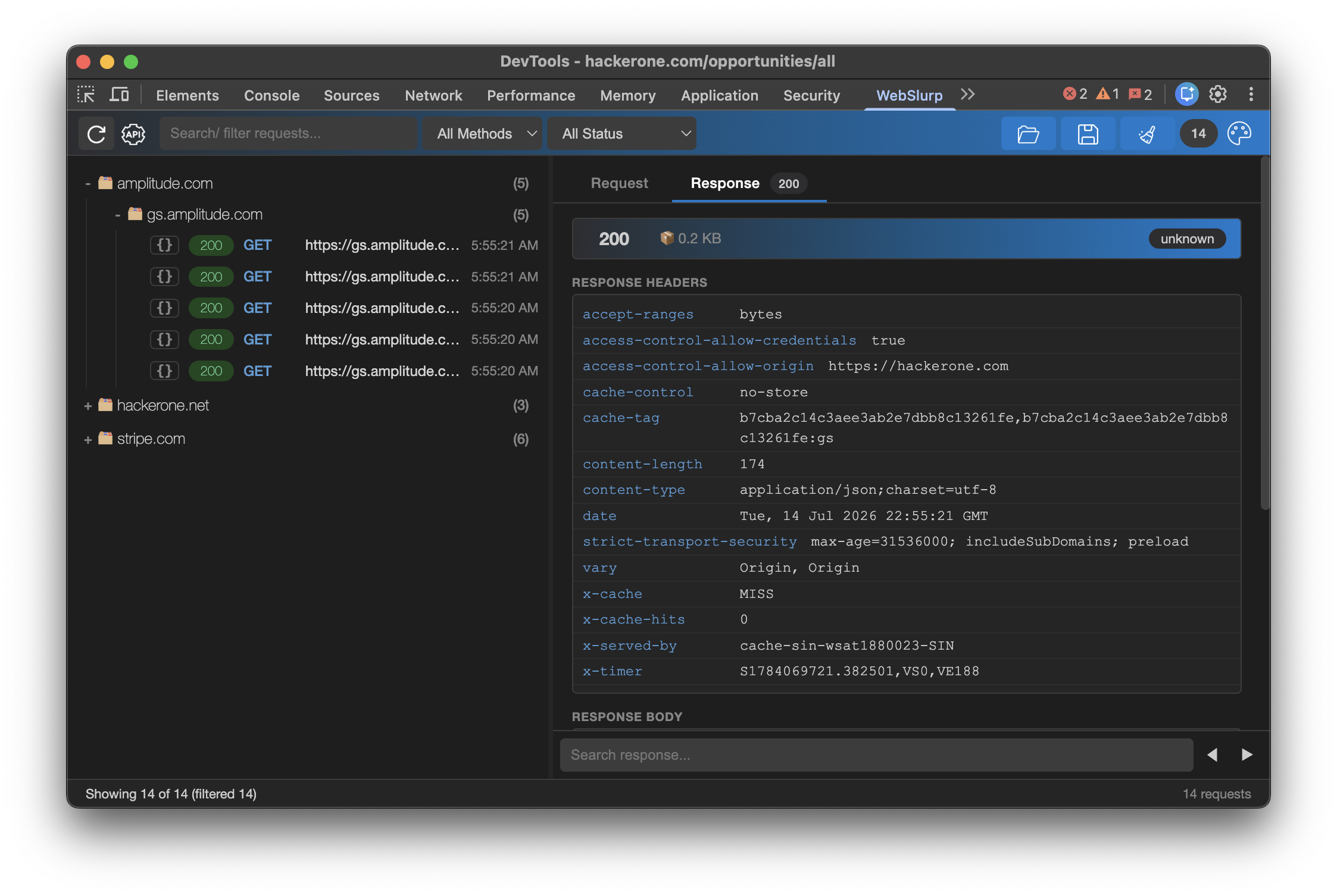Switch to the Console tab
This screenshot has height=896, width=1337.
point(271,95)
